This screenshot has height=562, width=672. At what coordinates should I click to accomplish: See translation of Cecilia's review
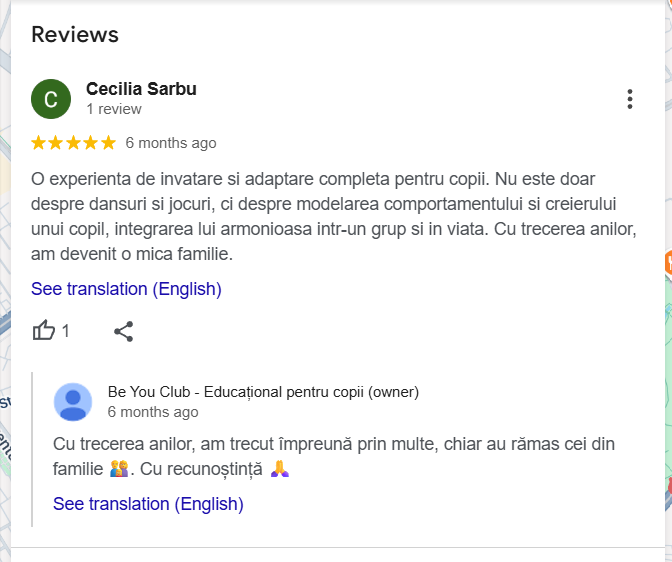126,289
